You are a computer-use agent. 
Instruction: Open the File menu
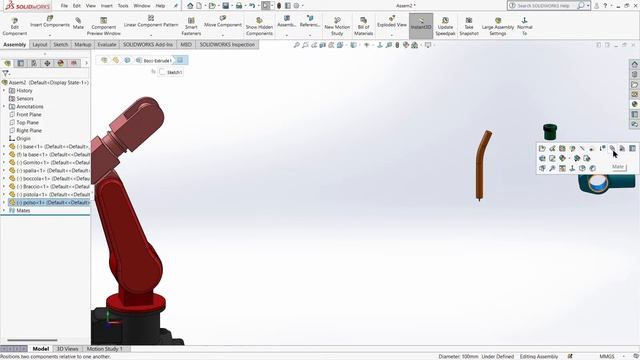[64, 6]
